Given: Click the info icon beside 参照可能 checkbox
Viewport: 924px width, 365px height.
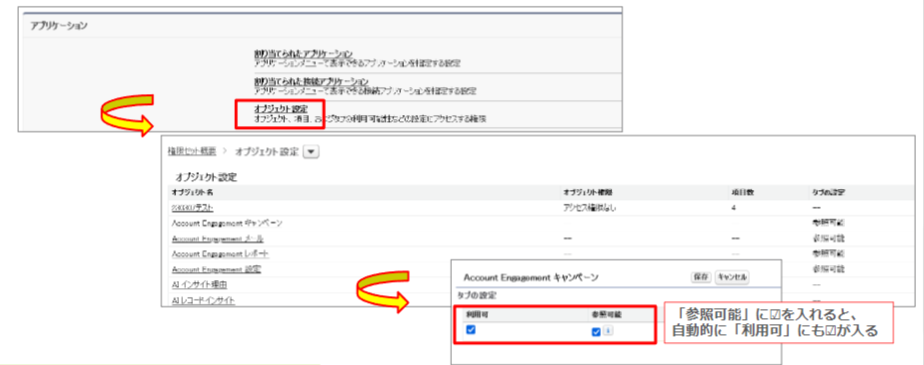Looking at the screenshot, I should click(x=607, y=331).
